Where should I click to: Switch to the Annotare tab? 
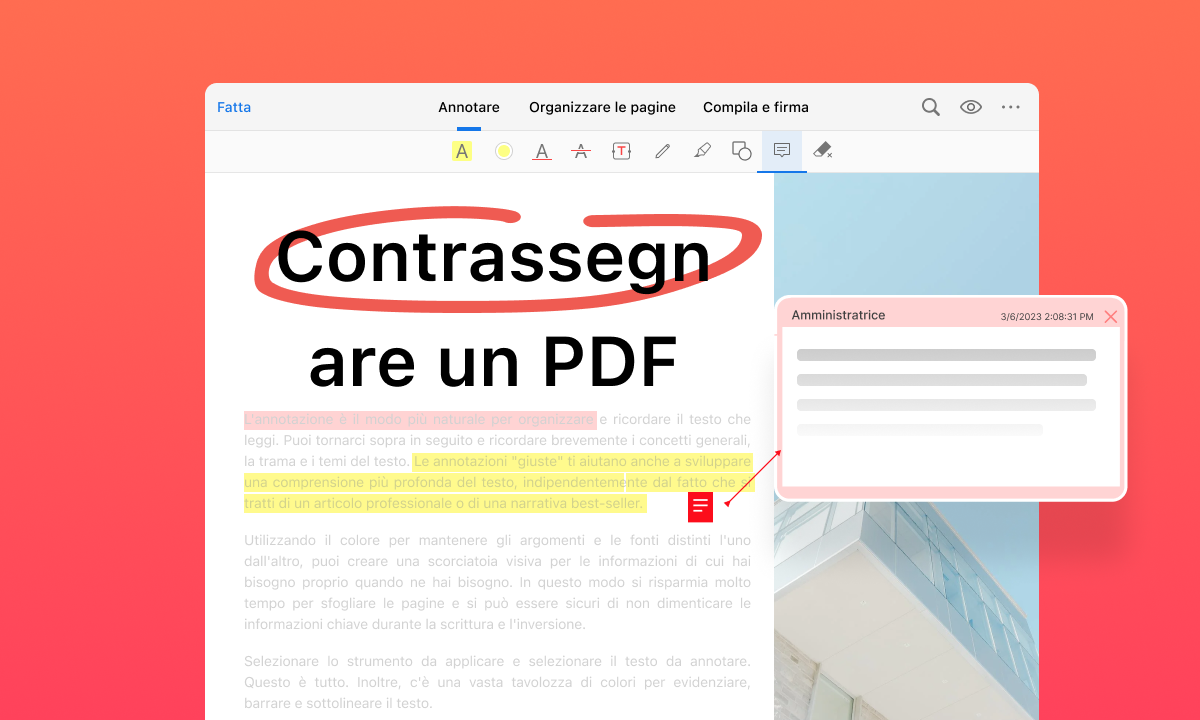coord(468,107)
